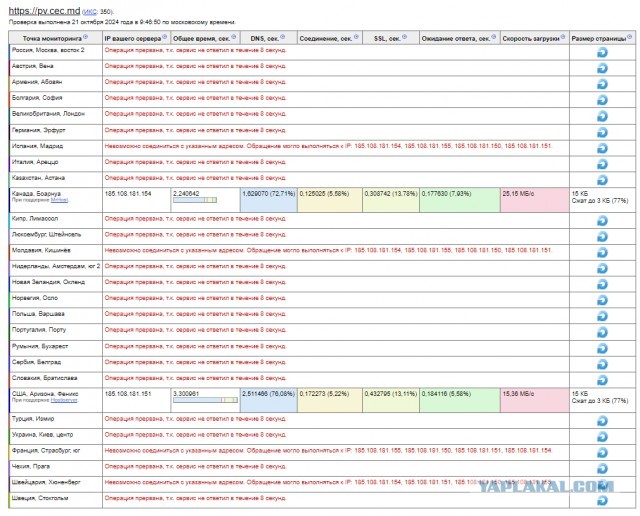Image resolution: width=640 pixels, height=516 pixels.
Task: Open help icon next to Точка мониторинга
Action: pos(85,37)
